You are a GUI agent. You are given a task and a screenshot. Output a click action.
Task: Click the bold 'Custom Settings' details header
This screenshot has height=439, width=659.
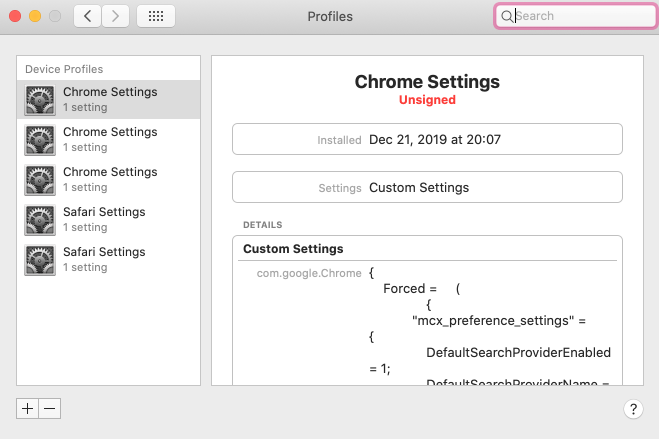[x=293, y=249]
